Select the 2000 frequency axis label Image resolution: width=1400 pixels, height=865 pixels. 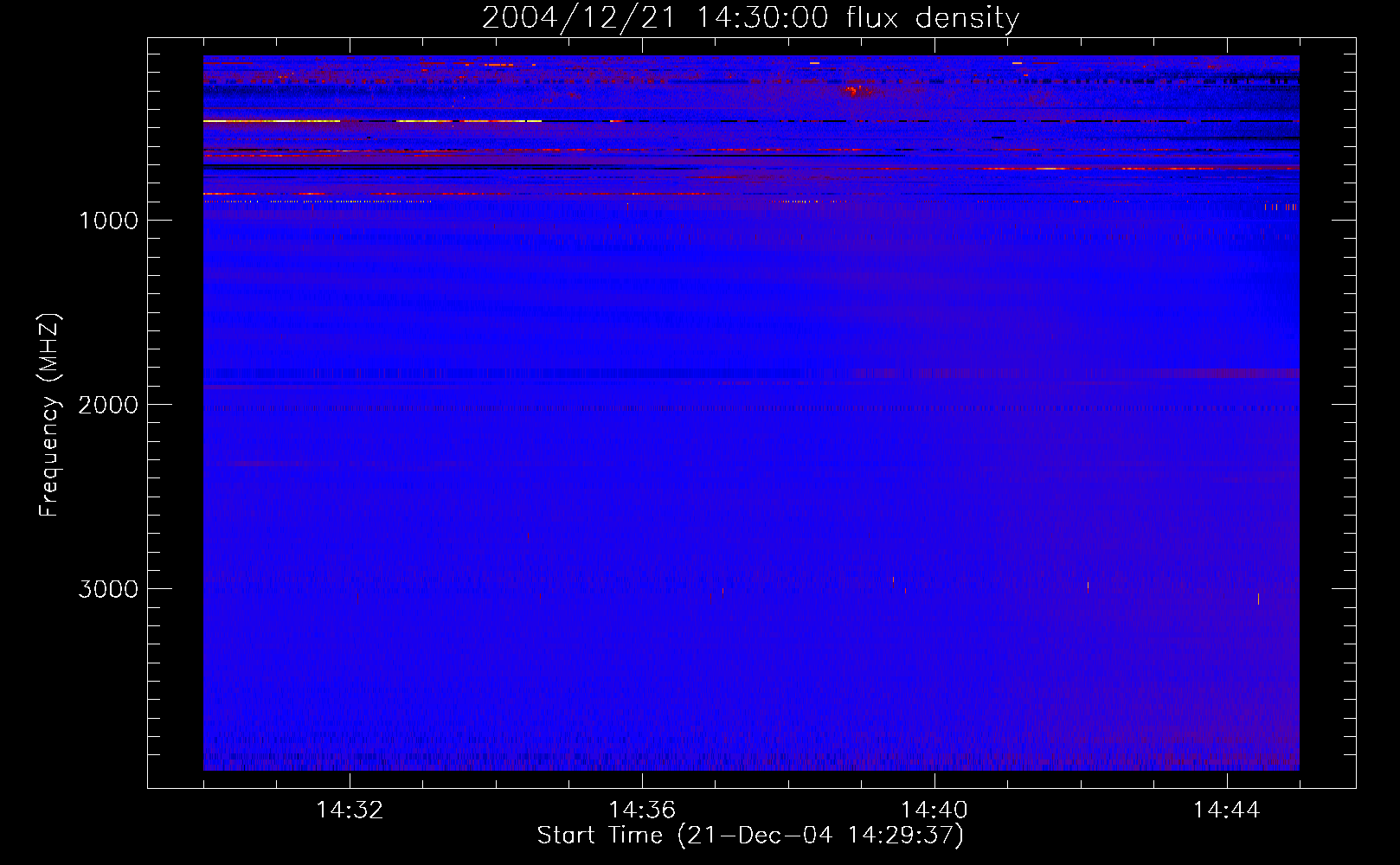(x=108, y=405)
